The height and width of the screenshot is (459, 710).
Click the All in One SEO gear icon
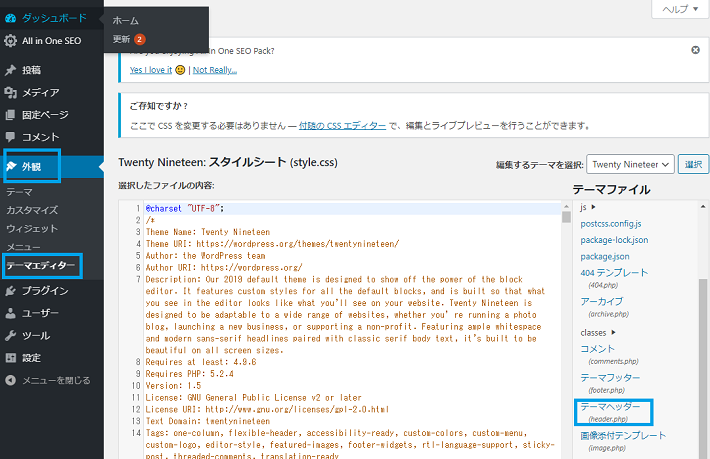point(10,41)
